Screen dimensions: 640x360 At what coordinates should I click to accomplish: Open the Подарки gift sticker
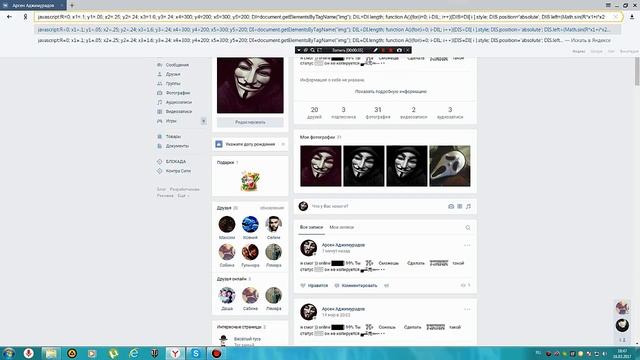[x=250, y=181]
